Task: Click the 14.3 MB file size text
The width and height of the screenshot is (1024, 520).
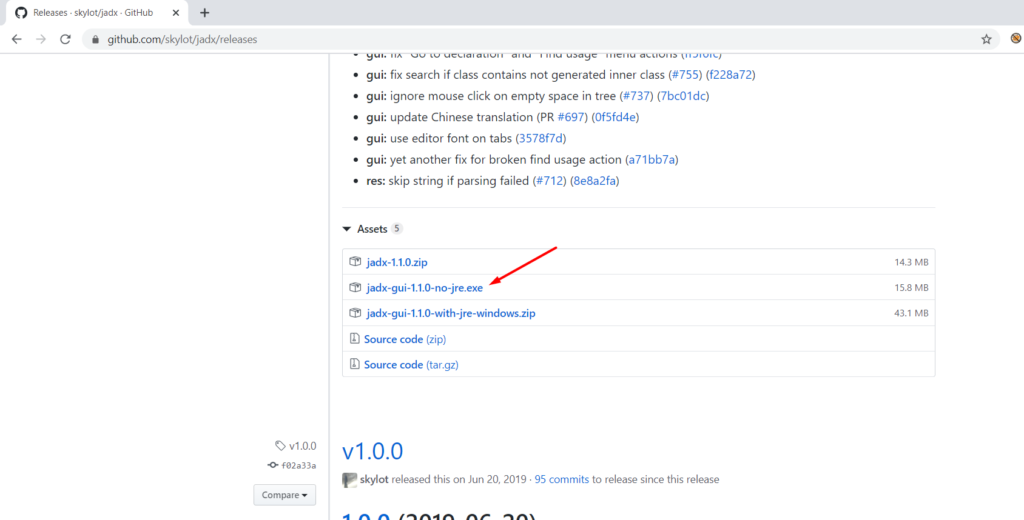Action: pos(911,263)
